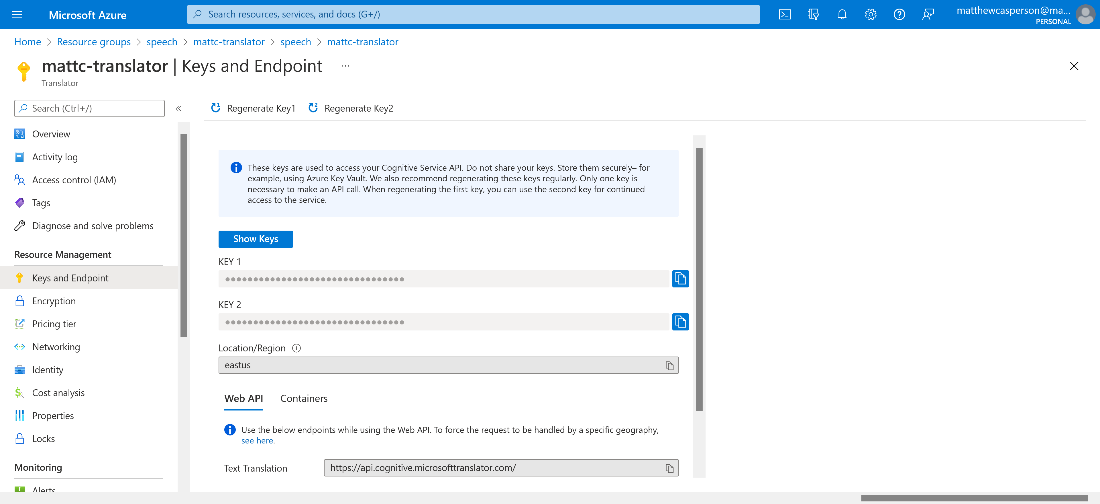Open Directories and subscriptions filter icon
This screenshot has height=504, width=1100.
point(814,14)
